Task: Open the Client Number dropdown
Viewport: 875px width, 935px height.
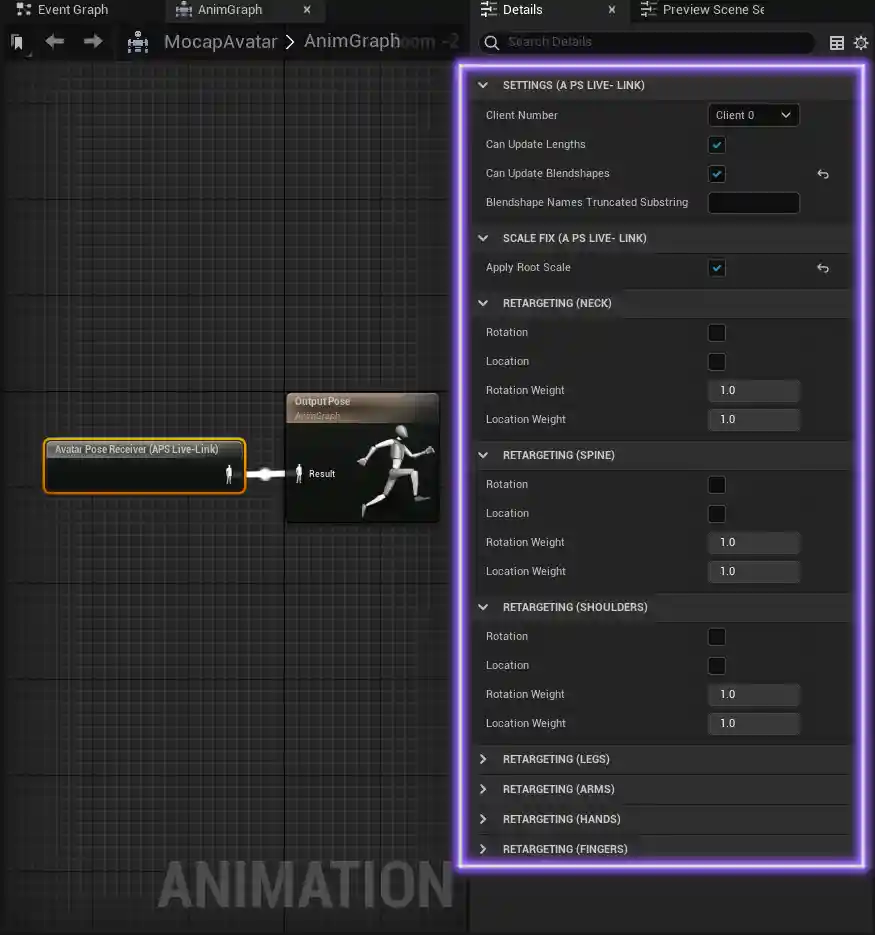Action: click(x=753, y=115)
